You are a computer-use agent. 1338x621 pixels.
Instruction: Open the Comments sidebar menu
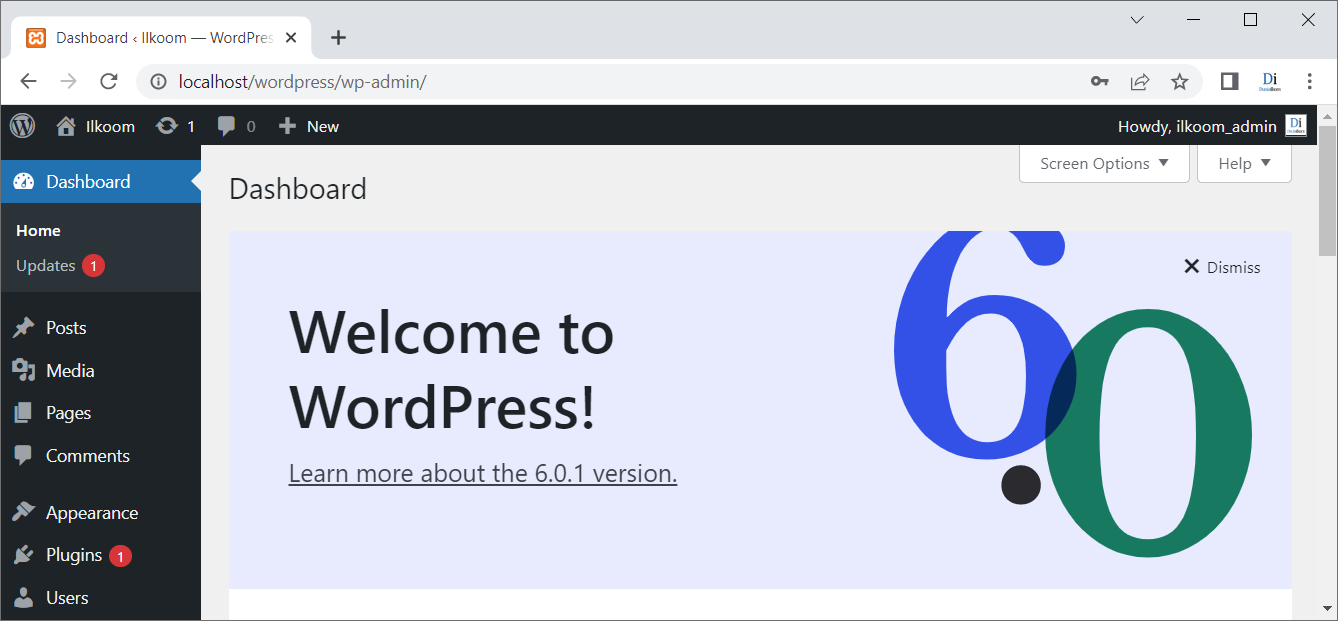100,456
